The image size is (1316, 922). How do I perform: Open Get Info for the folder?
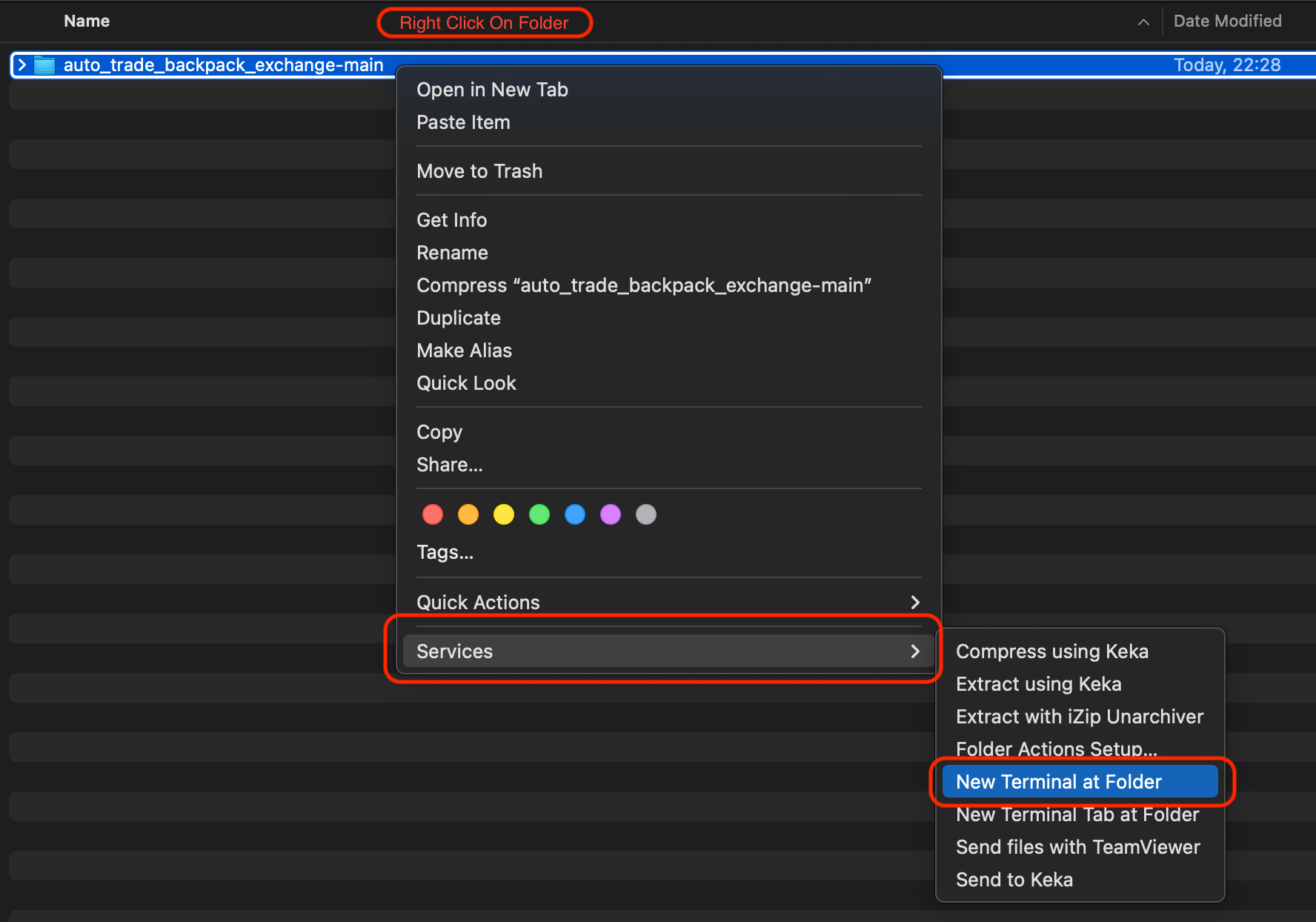tap(668, 220)
